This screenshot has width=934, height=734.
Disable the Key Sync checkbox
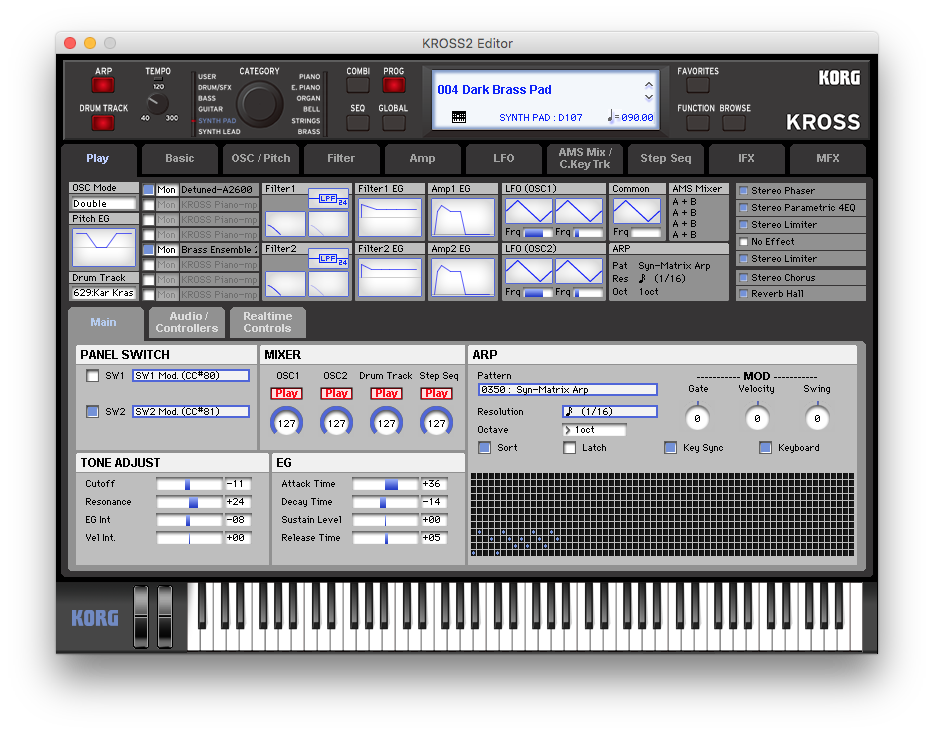[x=671, y=448]
